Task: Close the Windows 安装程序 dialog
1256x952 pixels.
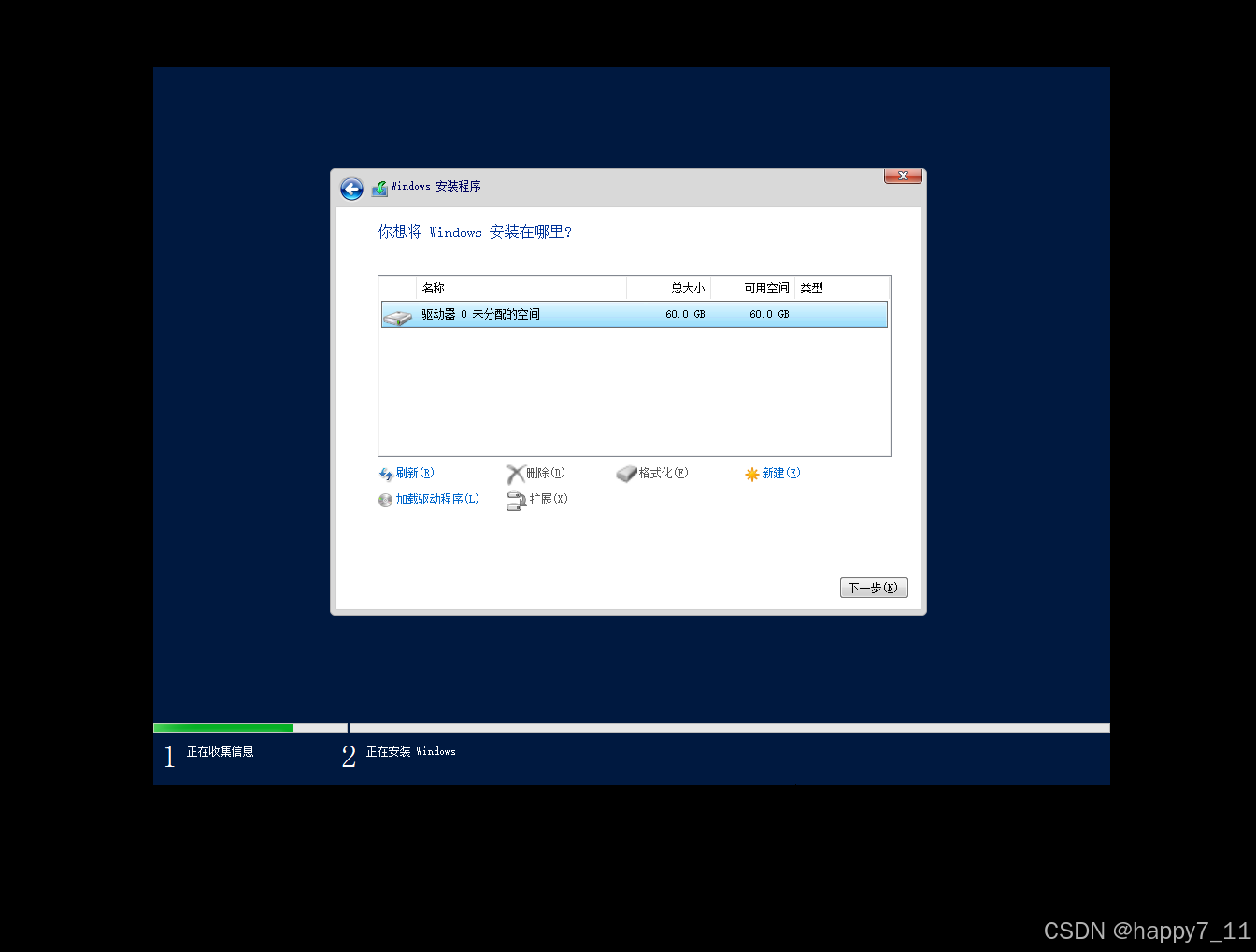Action: 903,176
